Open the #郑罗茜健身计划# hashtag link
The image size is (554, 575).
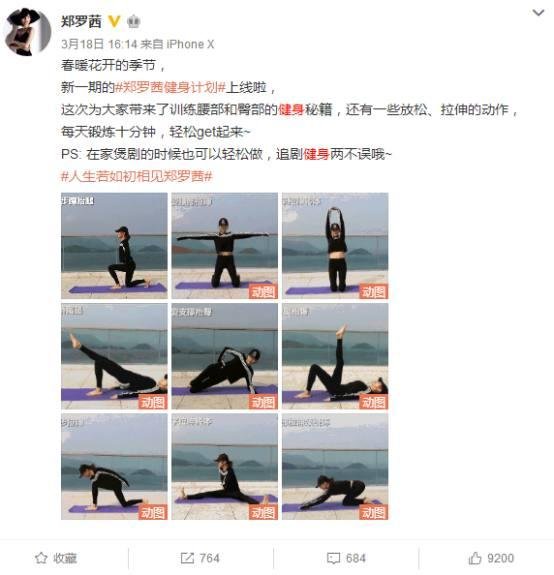[170, 88]
